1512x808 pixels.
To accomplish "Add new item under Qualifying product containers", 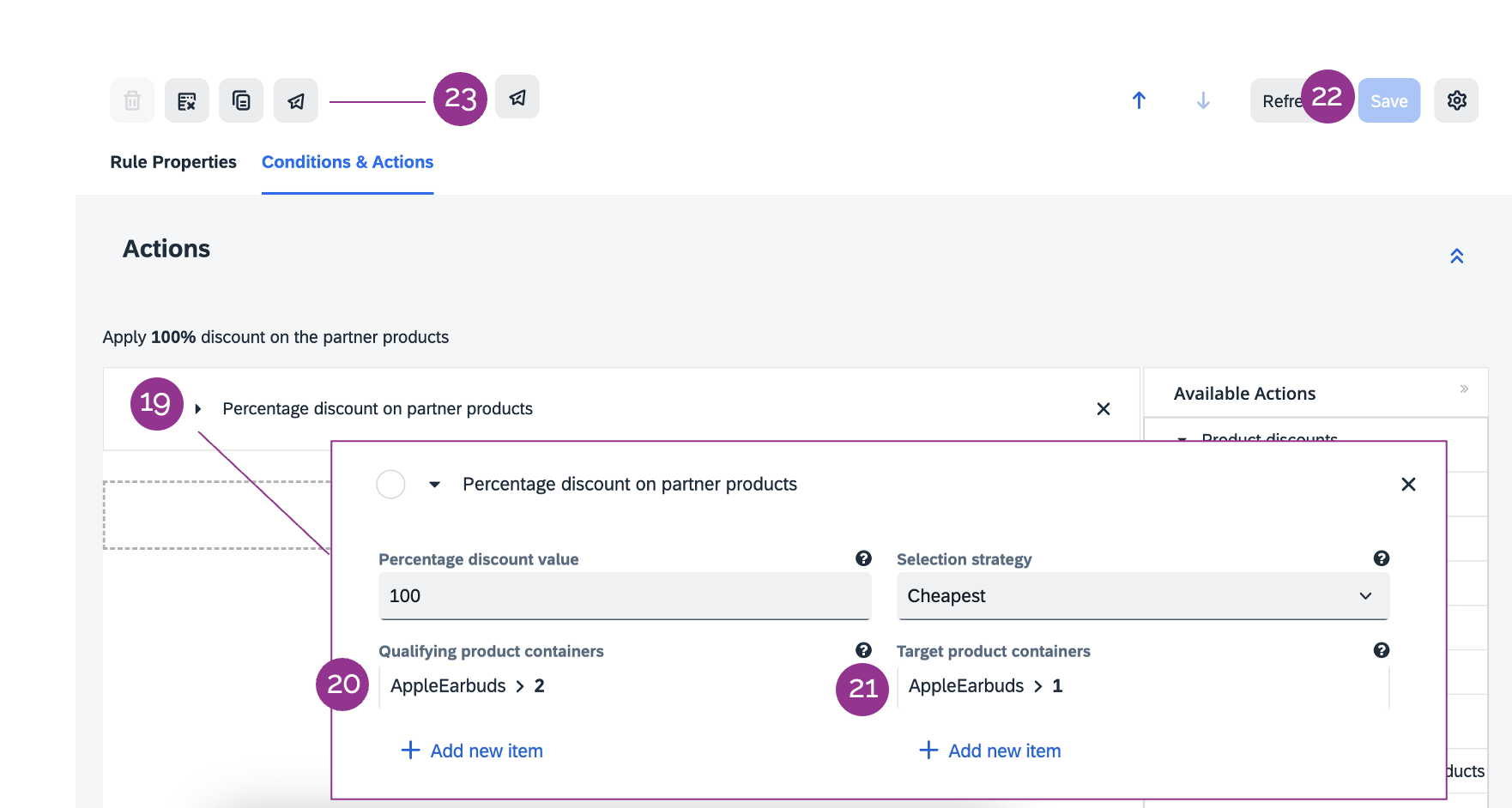I will (472, 751).
